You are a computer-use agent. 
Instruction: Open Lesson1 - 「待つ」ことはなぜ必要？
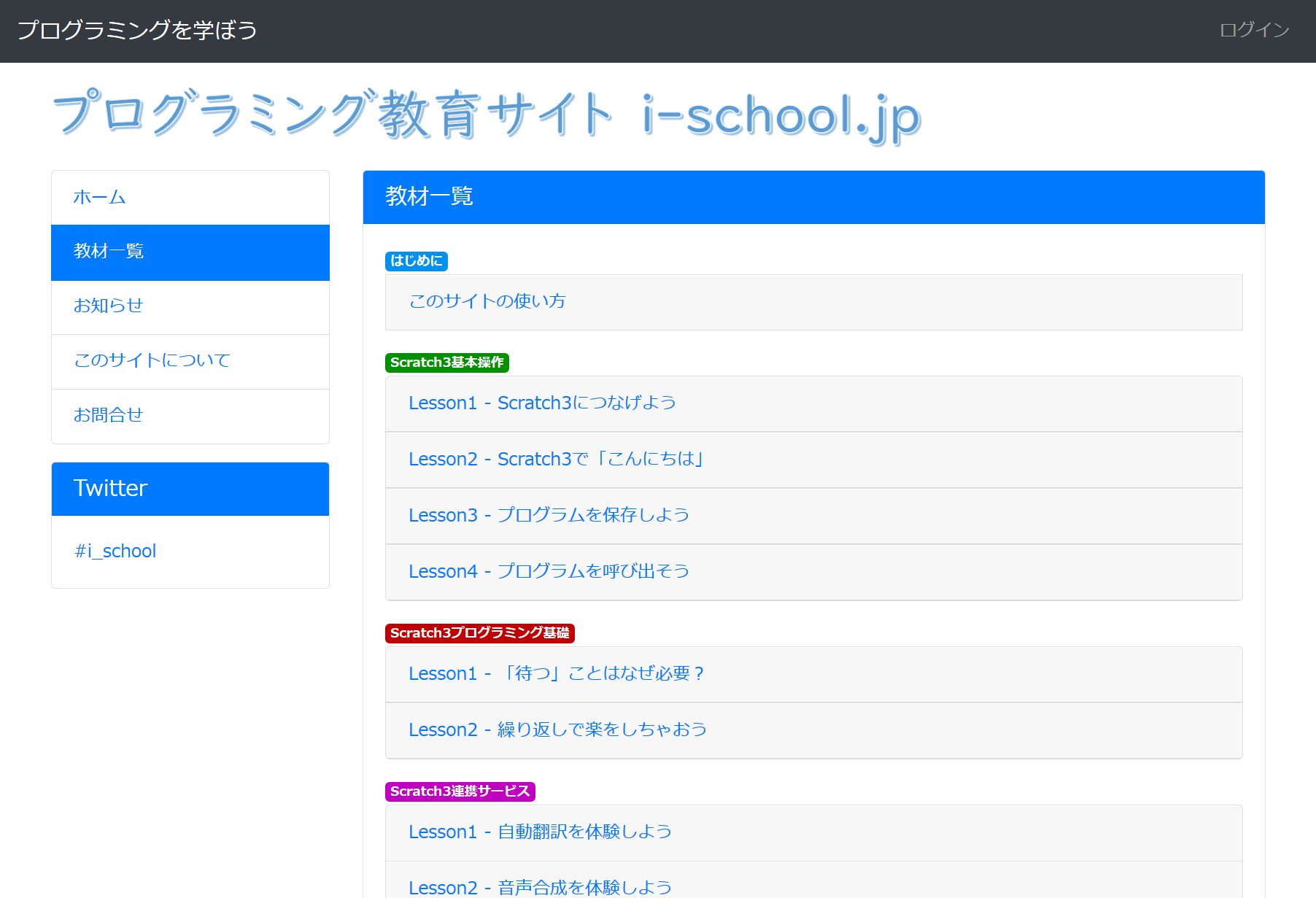tap(814, 675)
